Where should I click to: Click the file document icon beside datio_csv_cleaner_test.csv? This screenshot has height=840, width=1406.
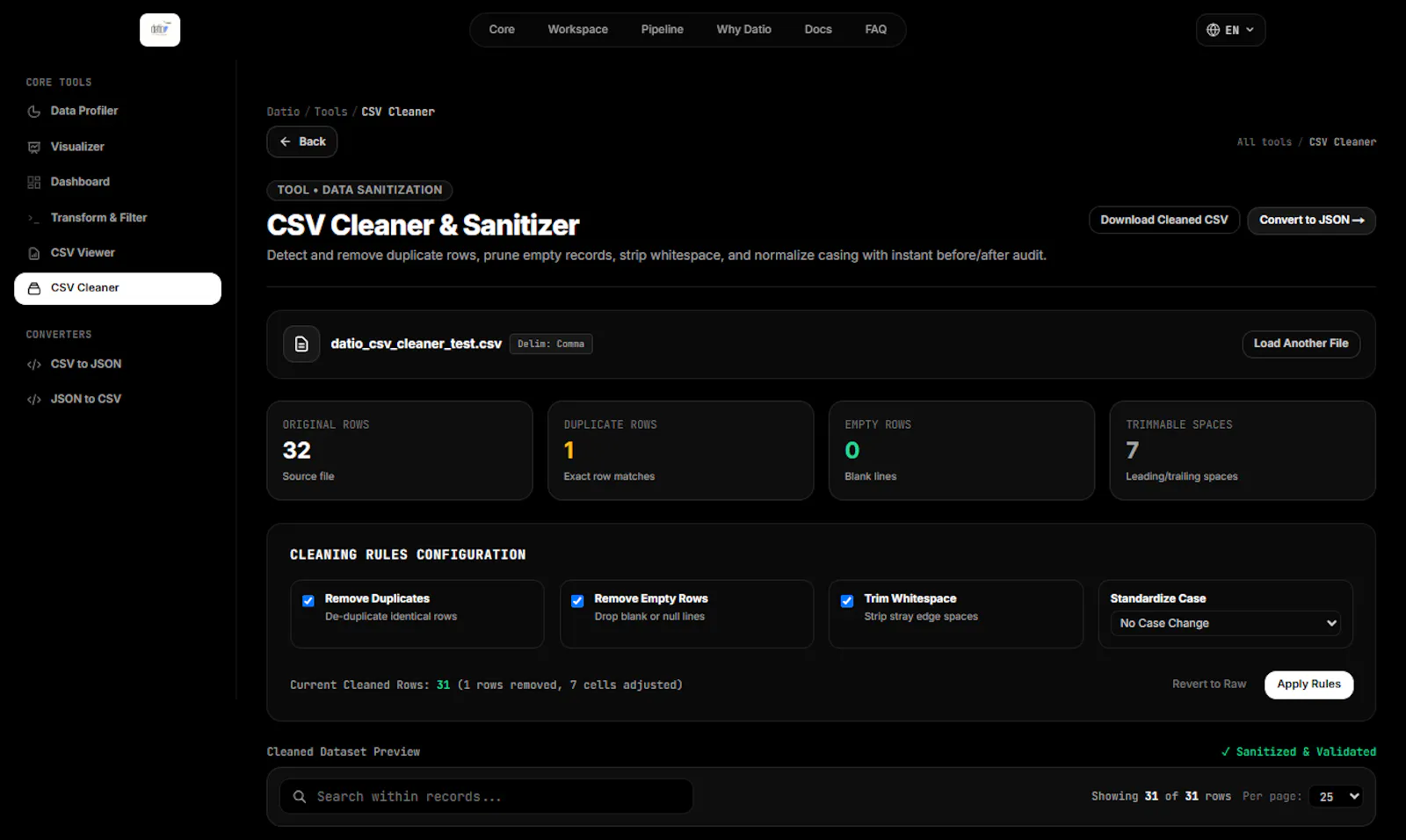pos(301,344)
